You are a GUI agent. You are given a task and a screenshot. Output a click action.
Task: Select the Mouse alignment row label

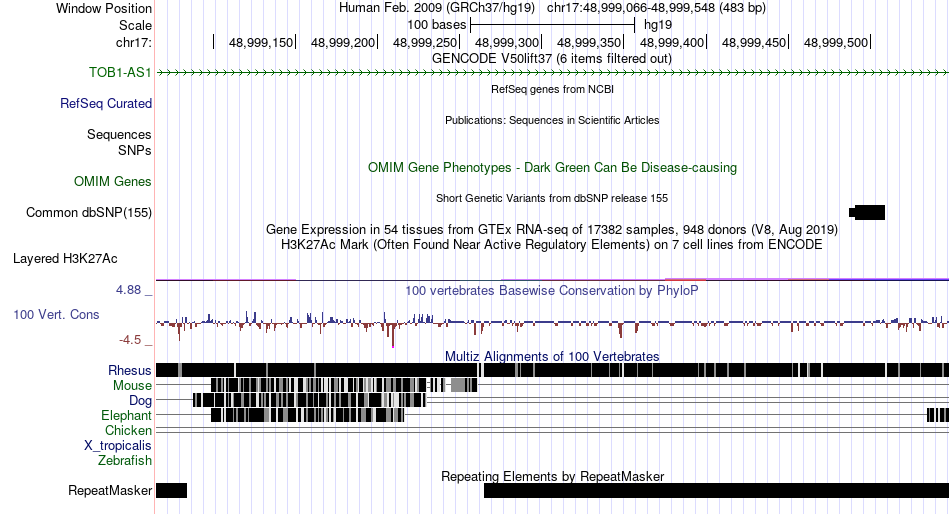pyautogui.click(x=132, y=386)
